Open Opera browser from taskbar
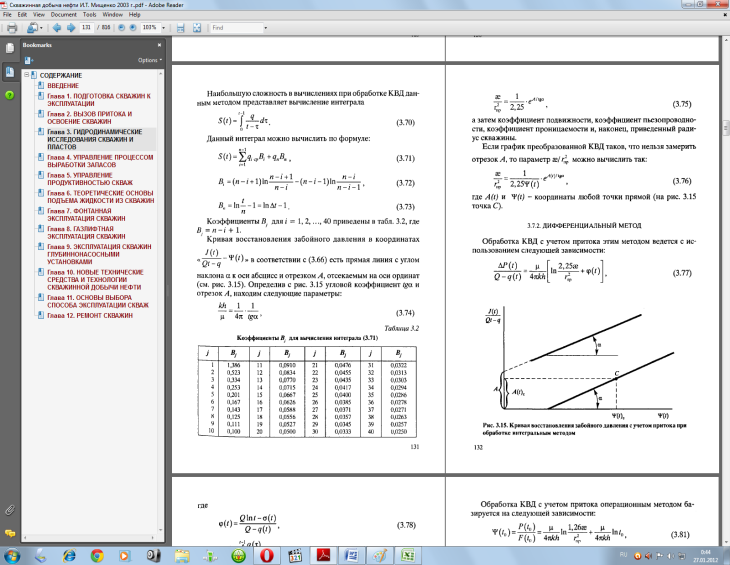Screen dimensions: 730x565 click(267, 555)
